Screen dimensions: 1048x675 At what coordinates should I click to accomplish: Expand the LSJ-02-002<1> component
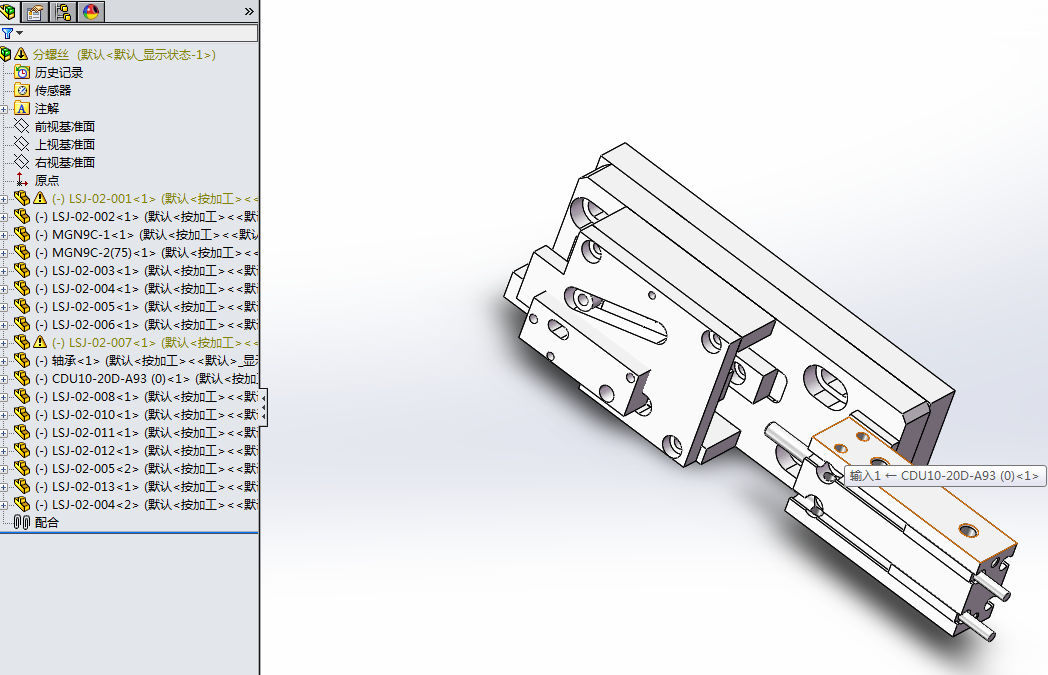4,217
